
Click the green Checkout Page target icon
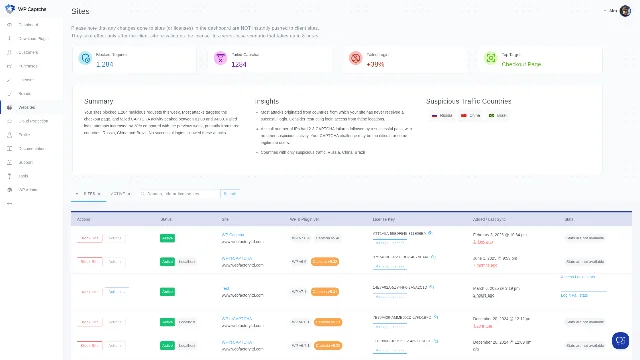pos(491,58)
